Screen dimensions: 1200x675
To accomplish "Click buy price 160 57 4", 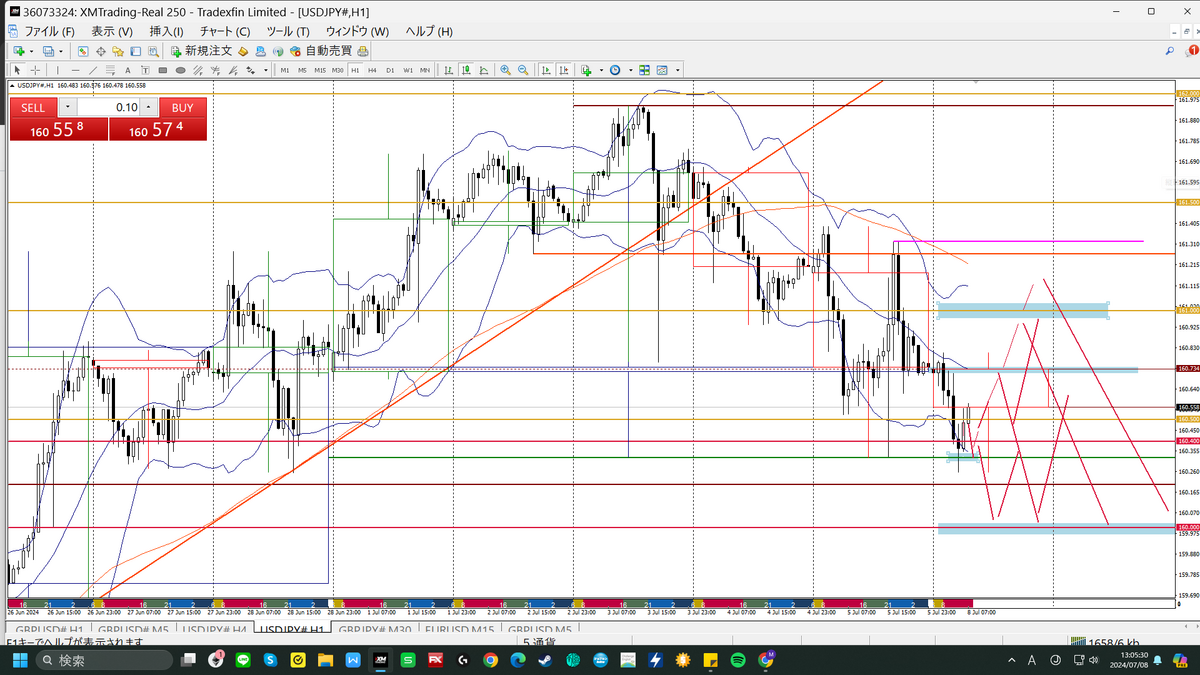I will coord(158,129).
